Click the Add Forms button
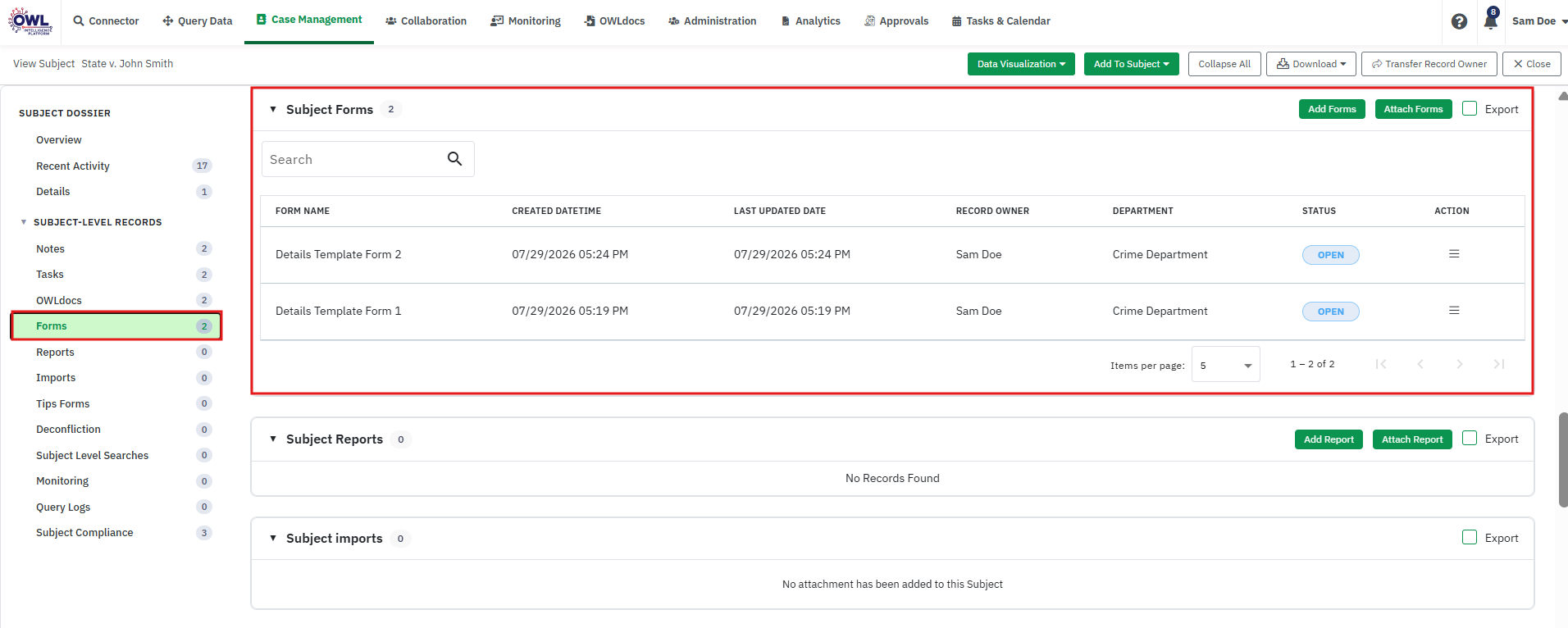Screen dimensions: 1568x628 [1332, 109]
